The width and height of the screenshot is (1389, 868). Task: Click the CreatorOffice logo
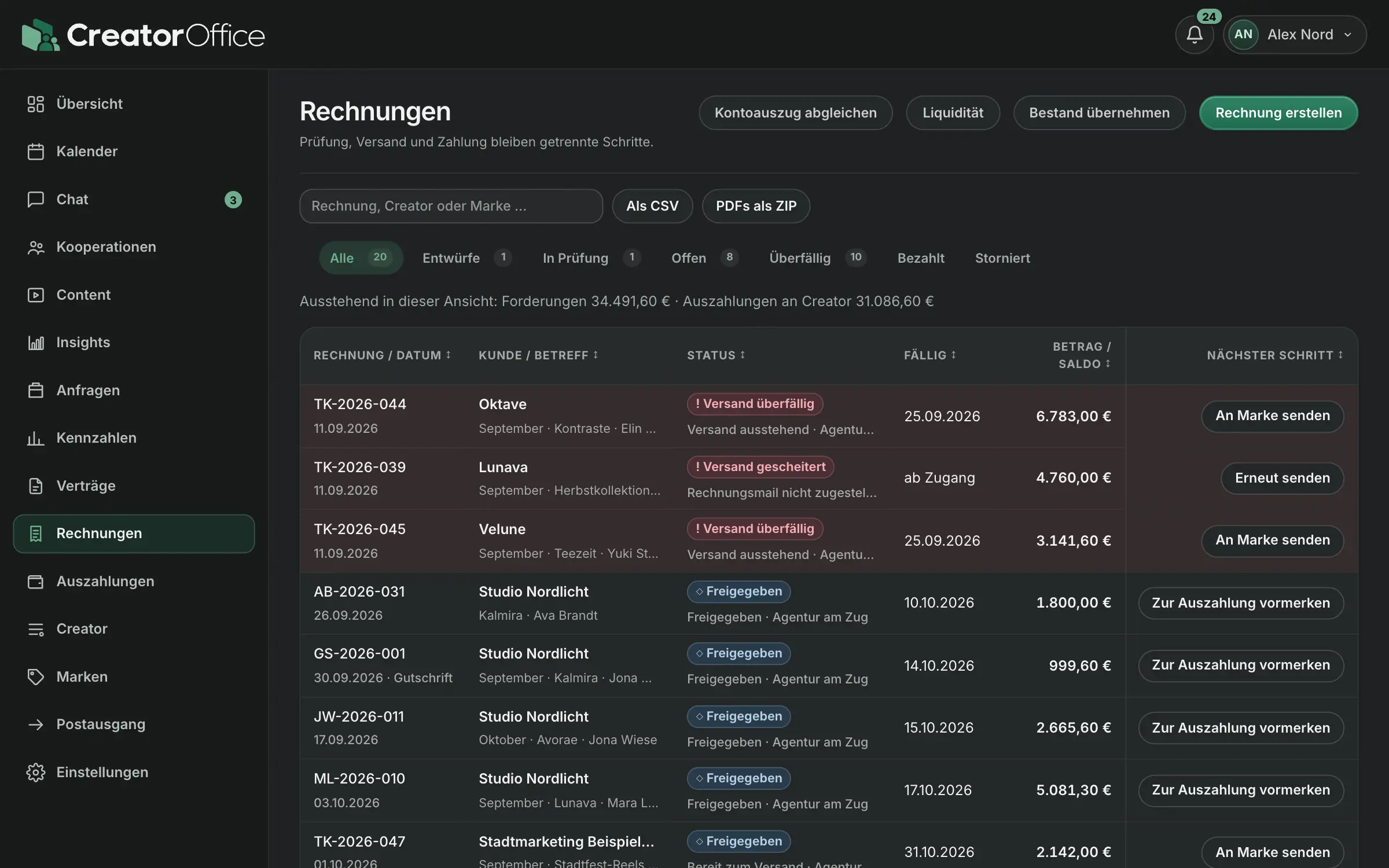143,35
